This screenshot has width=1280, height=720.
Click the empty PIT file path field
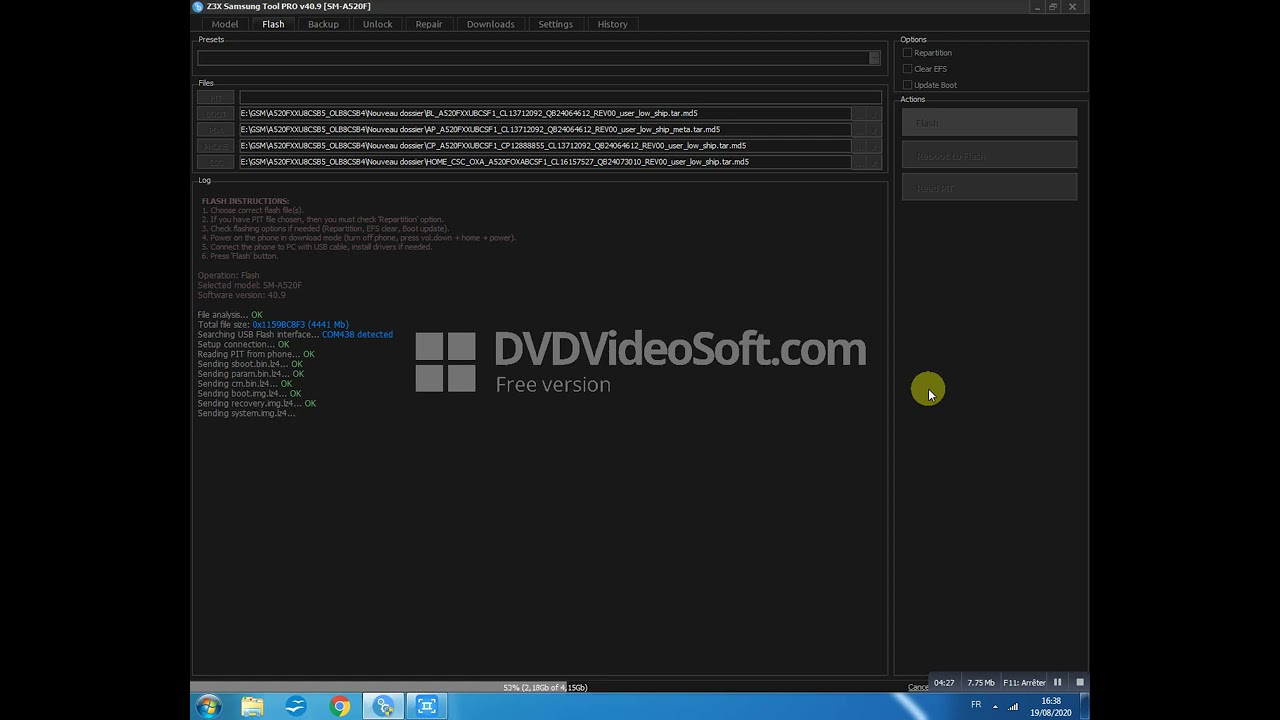point(560,98)
